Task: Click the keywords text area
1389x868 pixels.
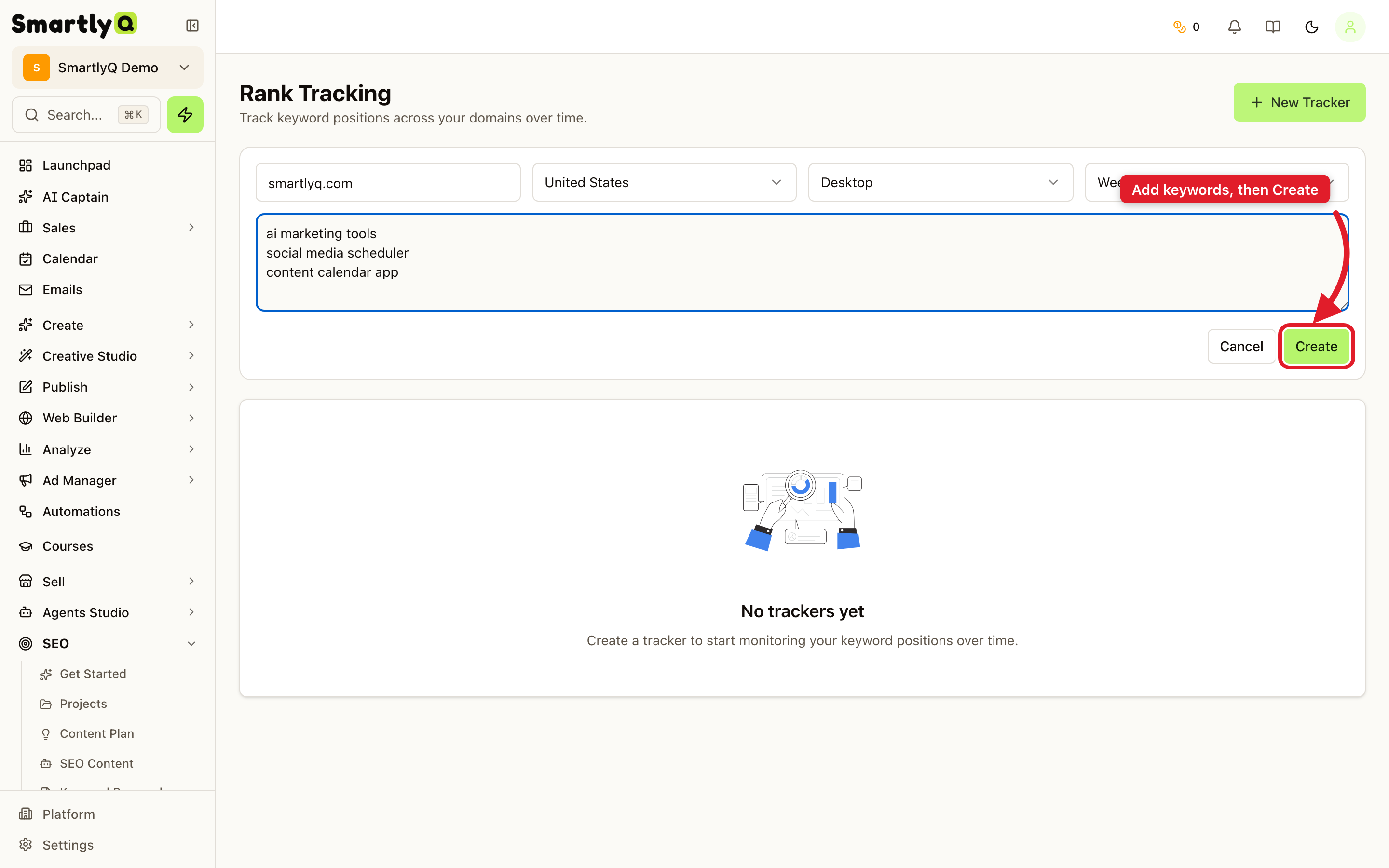Action: 802,262
